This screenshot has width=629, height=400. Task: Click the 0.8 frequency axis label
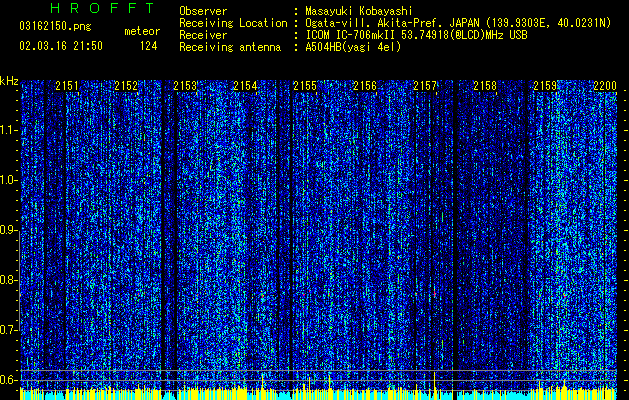tap(8, 280)
